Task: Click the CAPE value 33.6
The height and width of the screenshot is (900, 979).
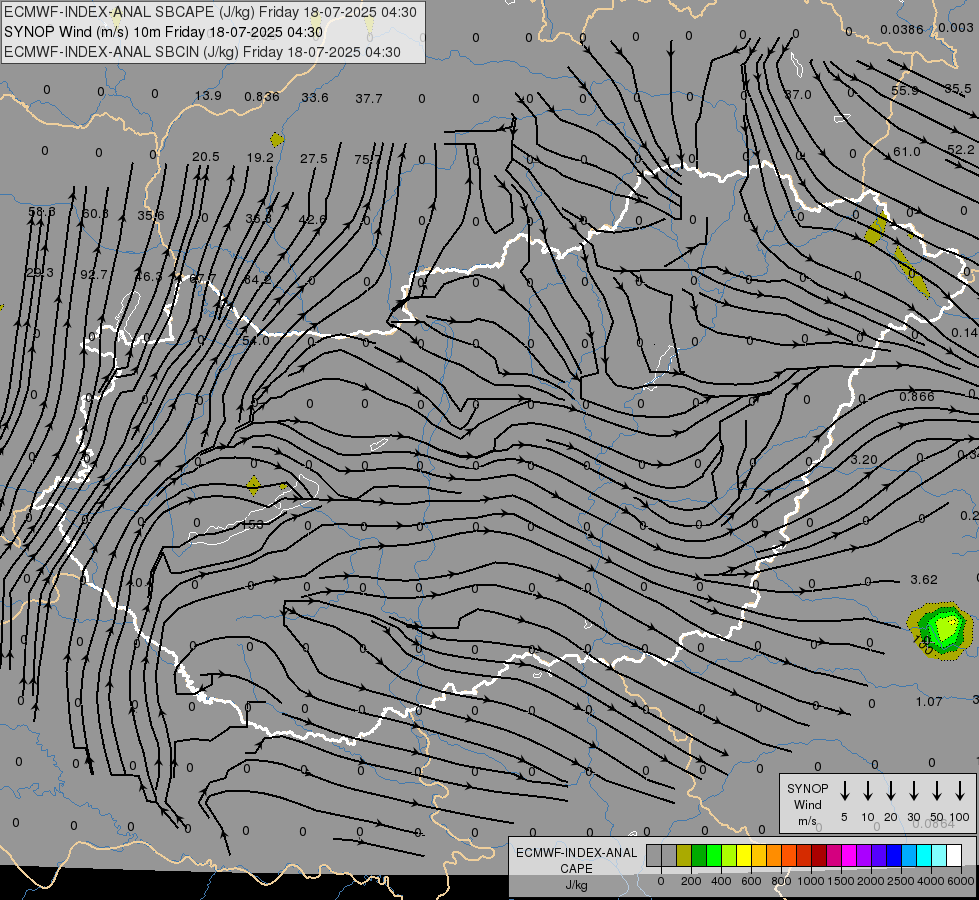Action: (x=315, y=97)
